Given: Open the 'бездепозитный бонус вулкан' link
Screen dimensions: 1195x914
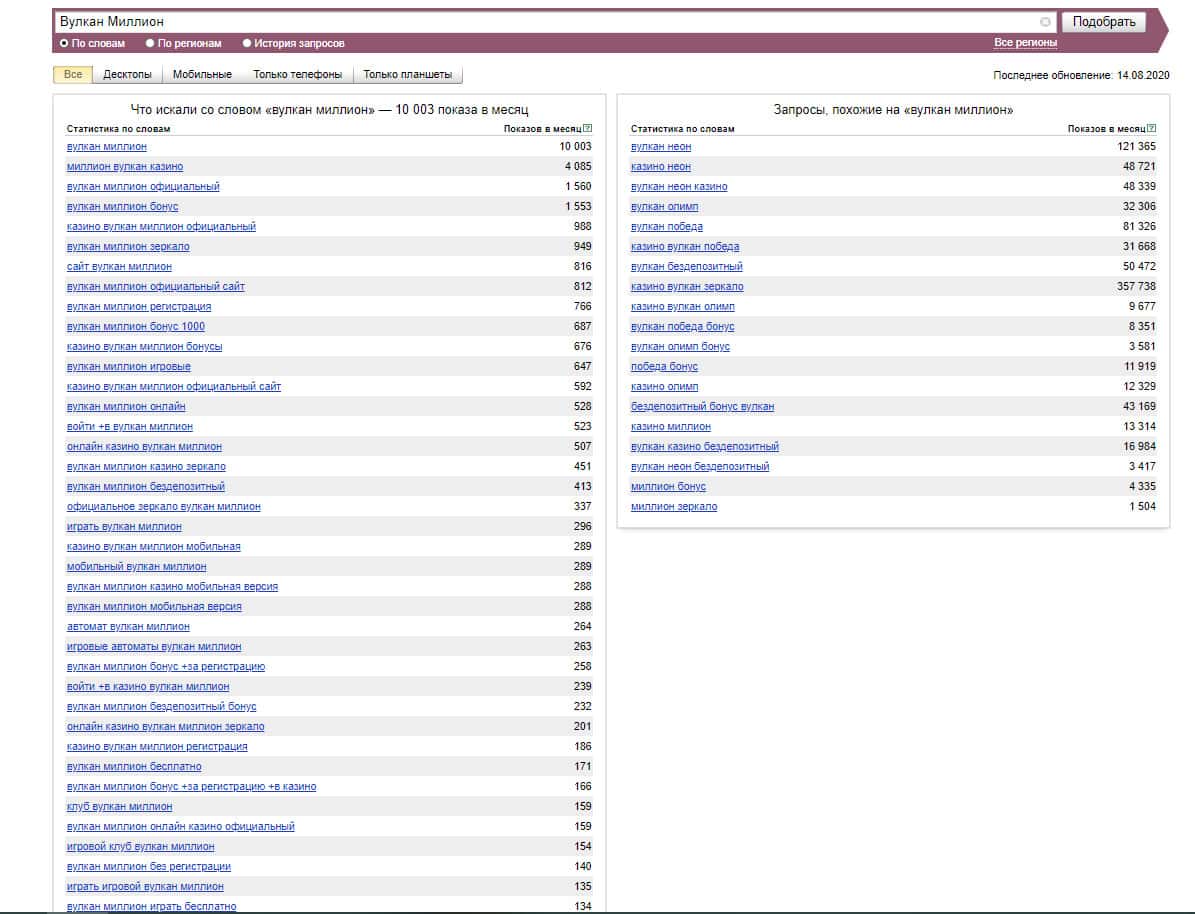Looking at the screenshot, I should [702, 407].
